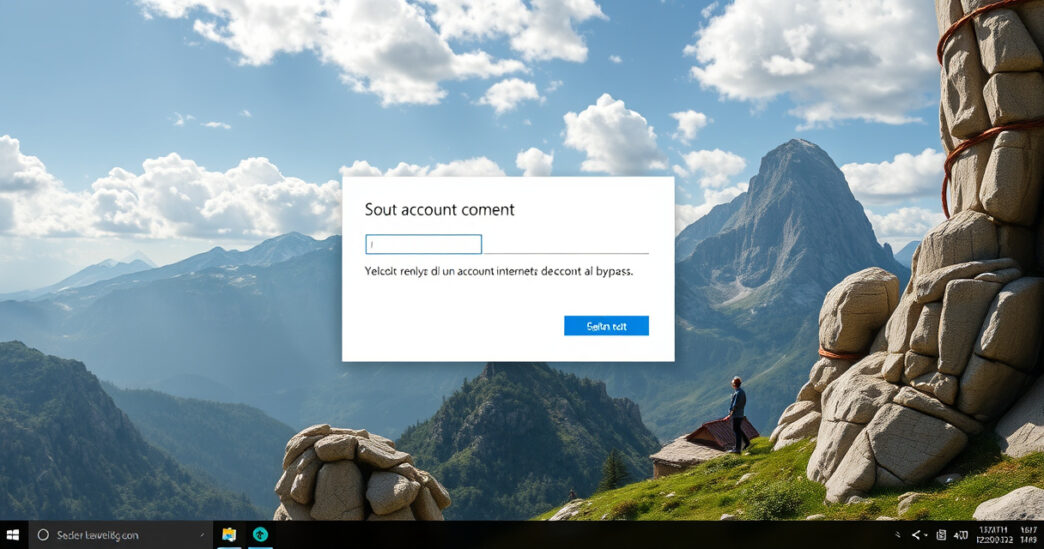This screenshot has height=549, width=1044.
Task: Focus the taskbar search text box
Action: click(110, 535)
